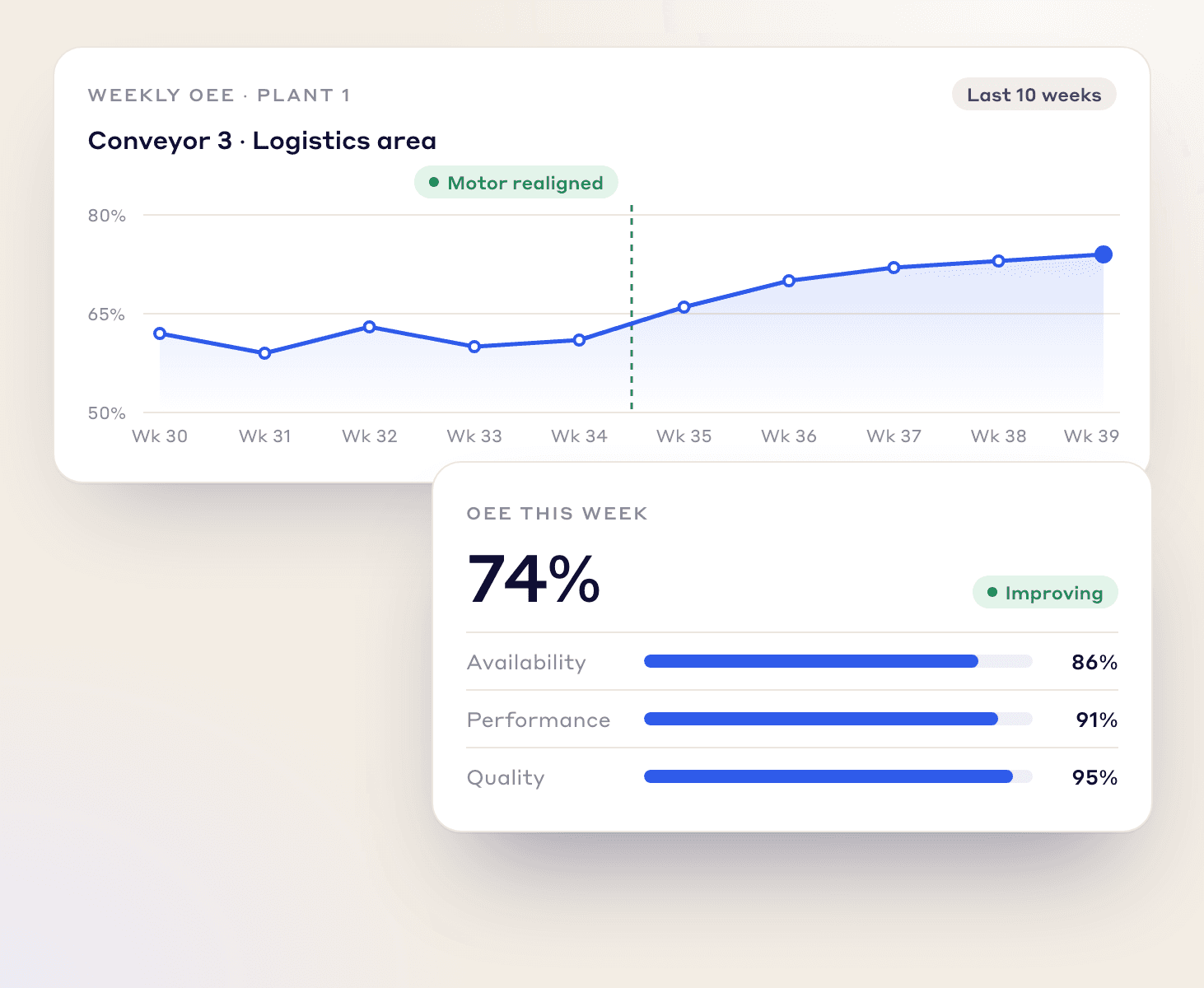The height and width of the screenshot is (988, 1204).
Task: Click the 74% OEE this week value
Action: coord(534,579)
